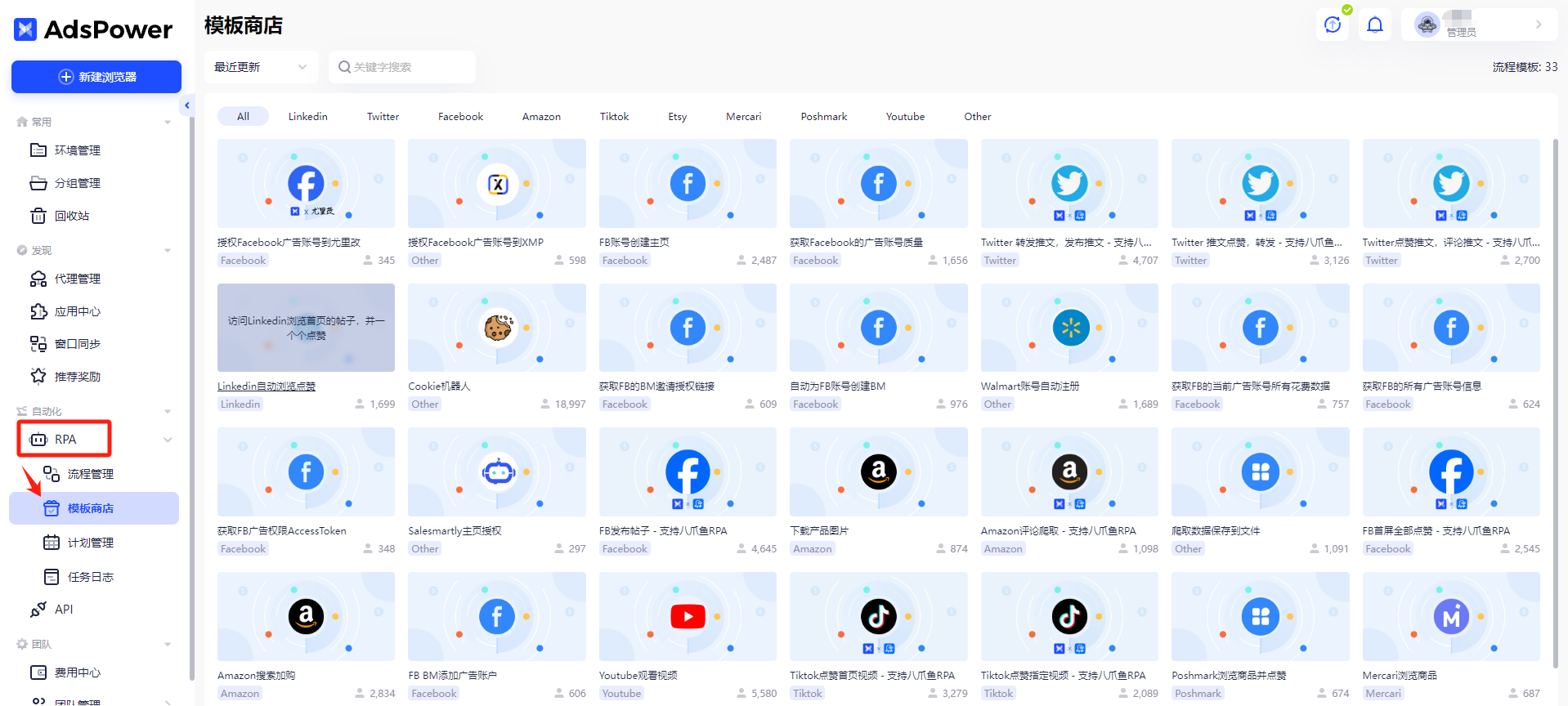Open the 获取FB广告权限AccessToken card
Image resolution: width=1568 pixels, height=706 pixels.
click(306, 492)
